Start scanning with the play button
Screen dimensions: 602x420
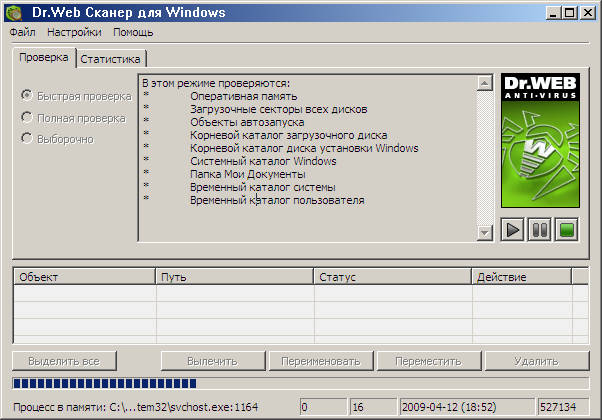click(x=513, y=230)
